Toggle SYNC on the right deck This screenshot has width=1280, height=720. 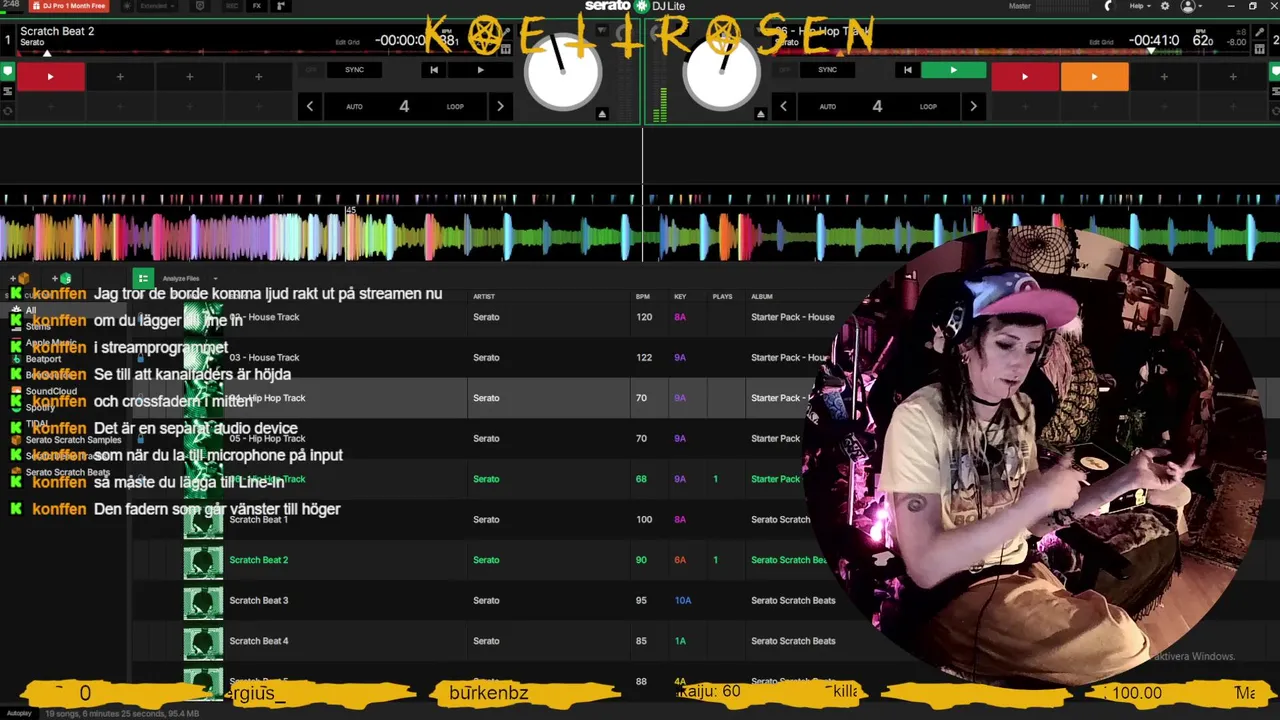(x=827, y=70)
